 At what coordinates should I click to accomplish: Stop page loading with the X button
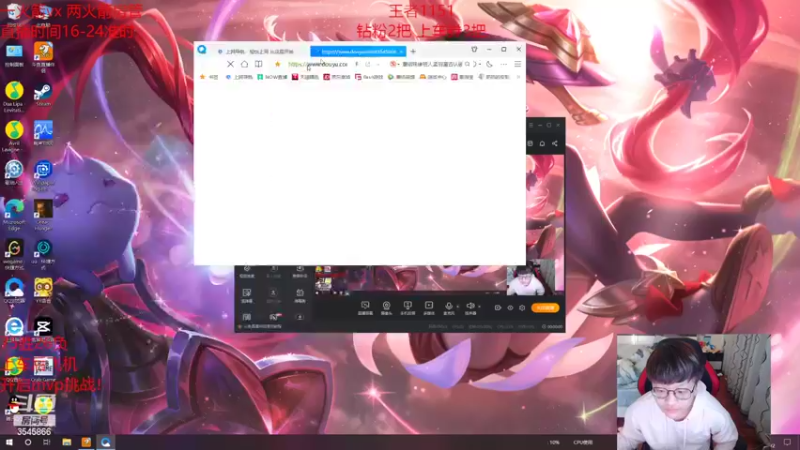click(x=230, y=64)
